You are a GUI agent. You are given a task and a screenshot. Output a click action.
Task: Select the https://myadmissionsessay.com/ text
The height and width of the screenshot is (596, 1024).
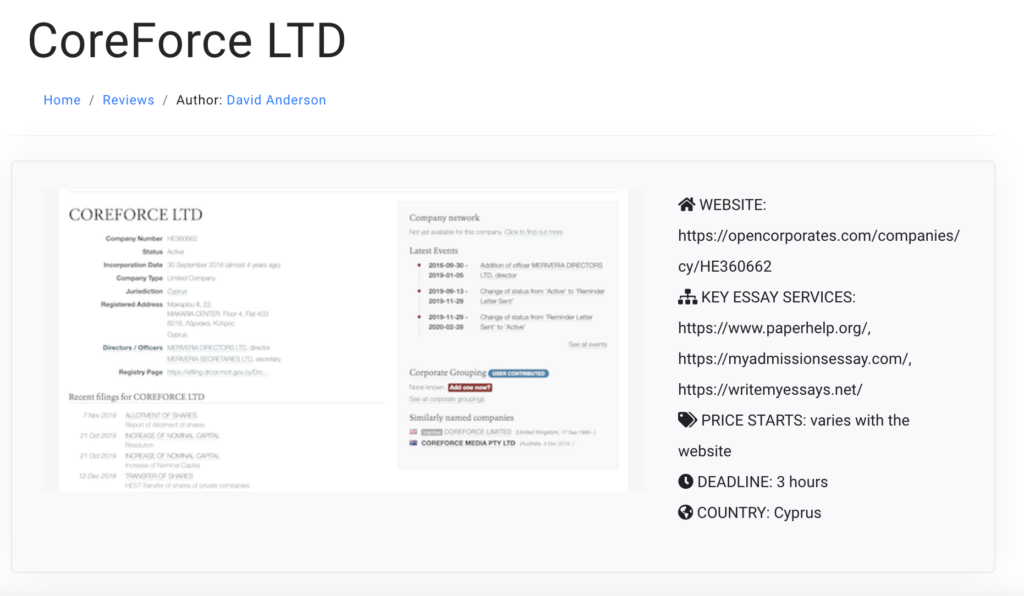click(795, 358)
